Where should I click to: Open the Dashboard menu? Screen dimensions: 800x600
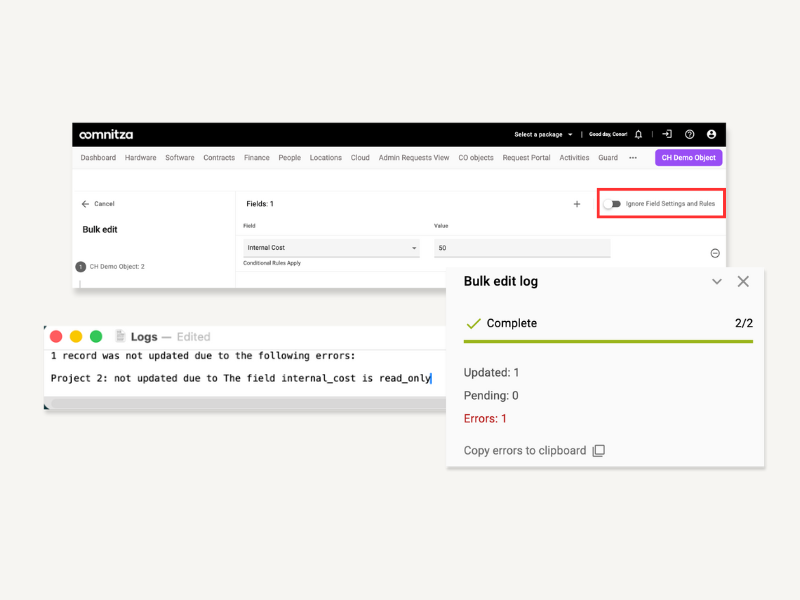tap(98, 158)
